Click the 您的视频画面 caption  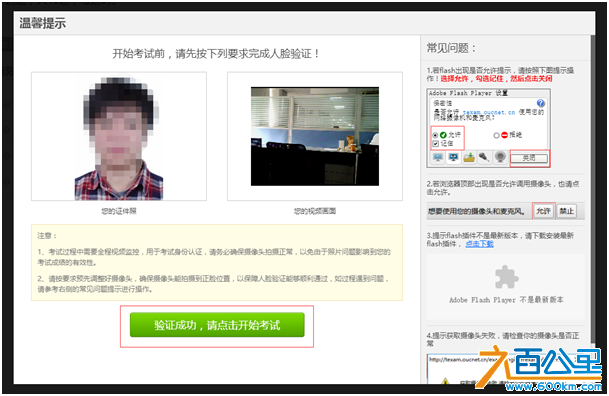click(x=315, y=211)
